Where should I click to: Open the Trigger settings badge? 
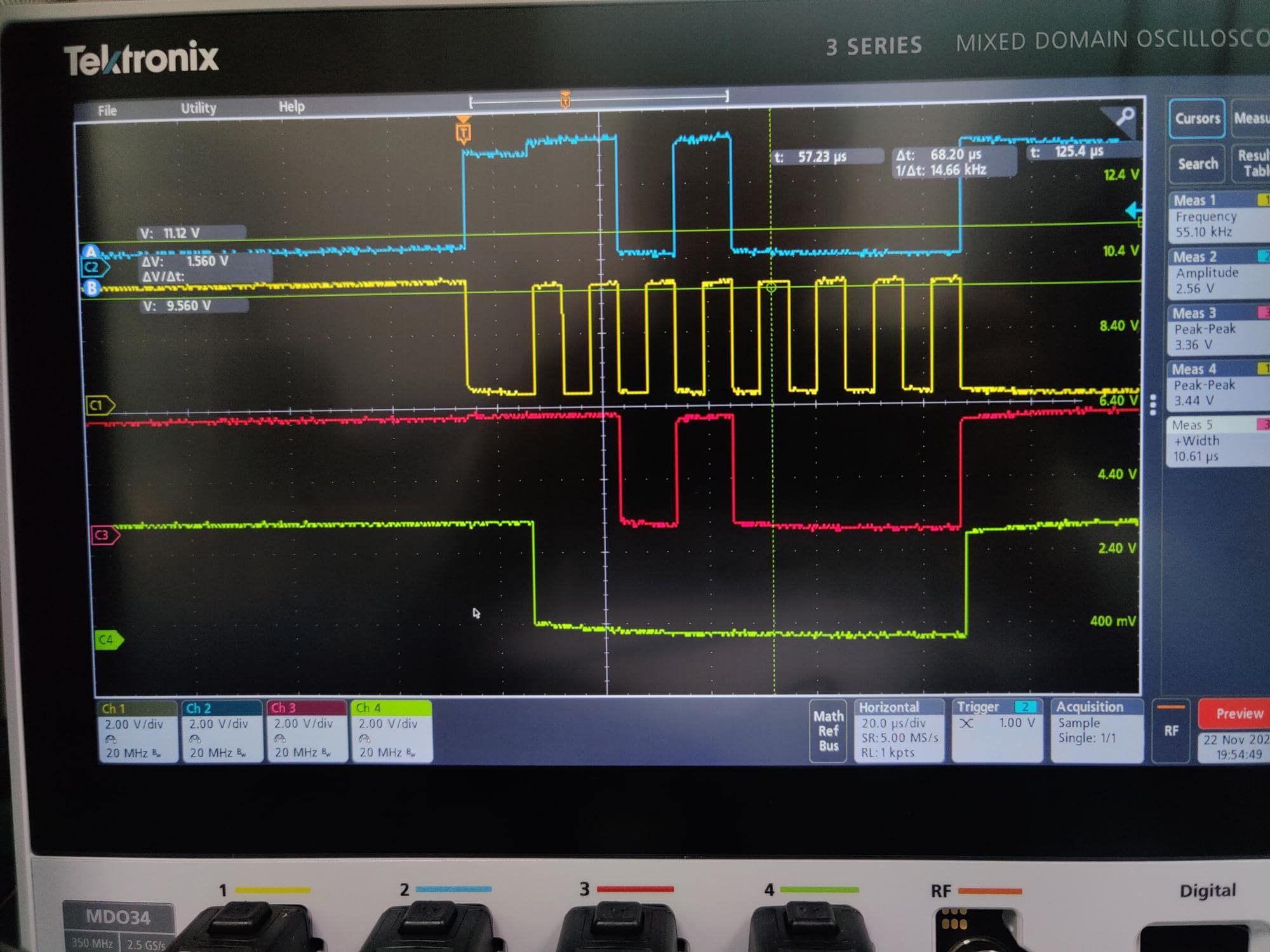coord(996,730)
